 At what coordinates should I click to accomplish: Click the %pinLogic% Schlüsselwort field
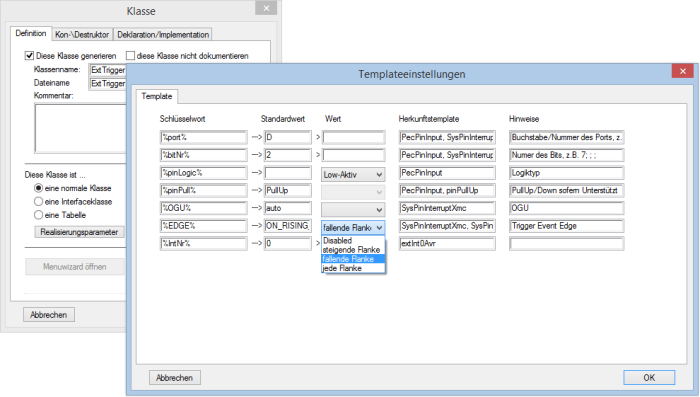[x=204, y=173]
